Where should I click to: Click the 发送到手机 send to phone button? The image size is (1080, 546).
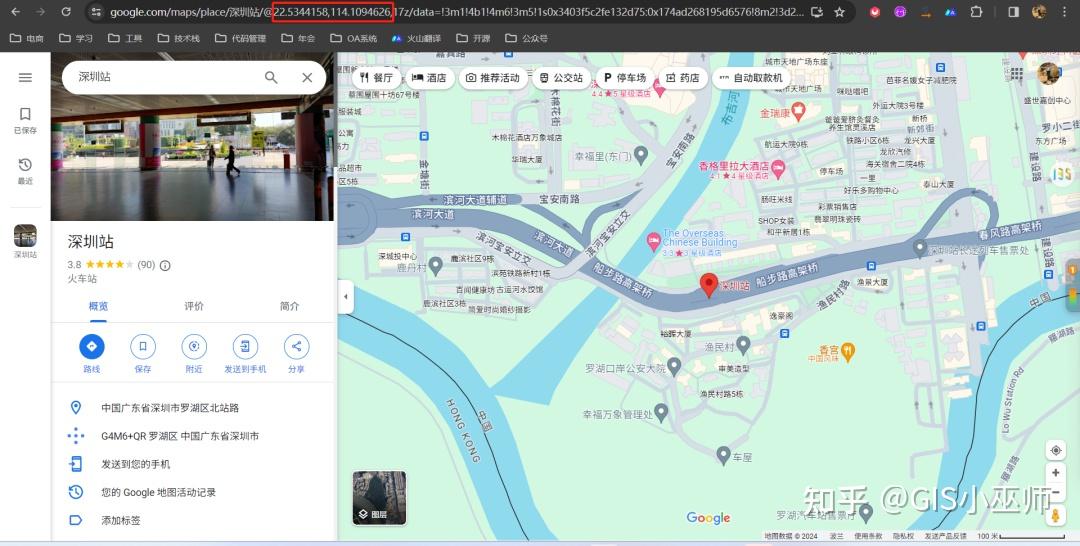[245, 353]
